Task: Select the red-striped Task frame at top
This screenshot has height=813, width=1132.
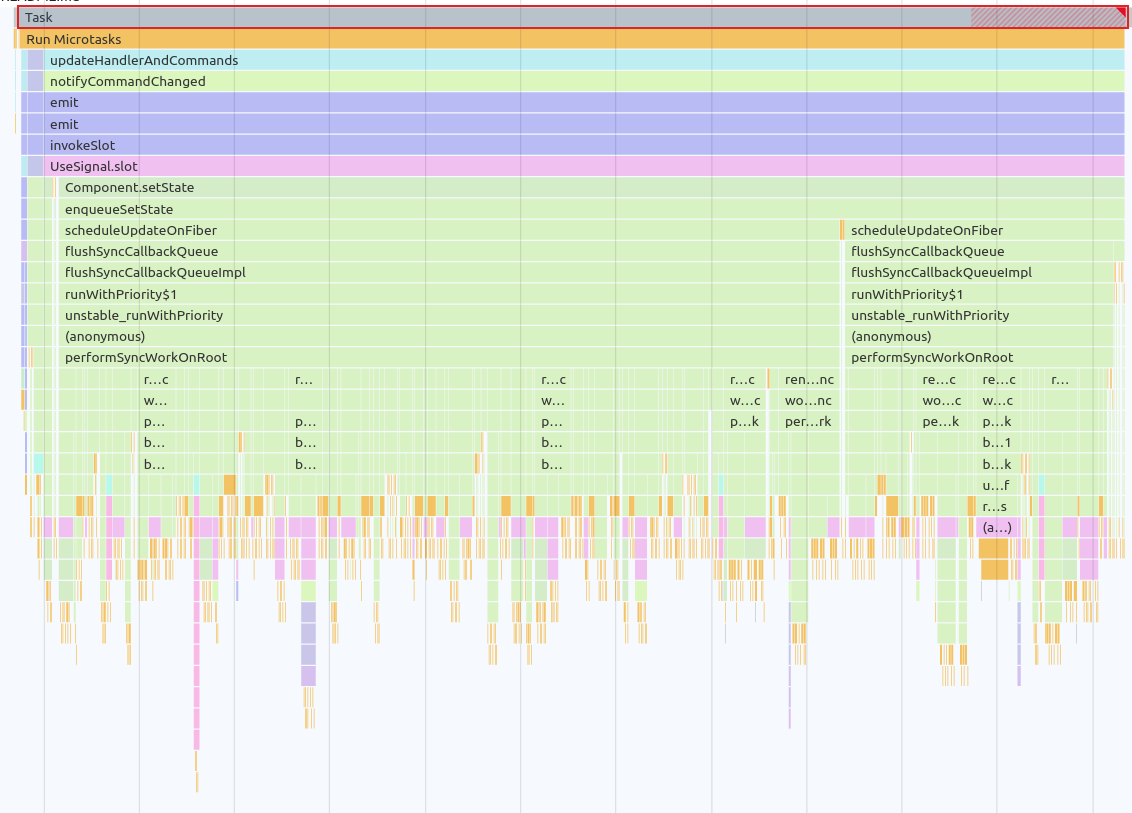Action: click(500, 17)
